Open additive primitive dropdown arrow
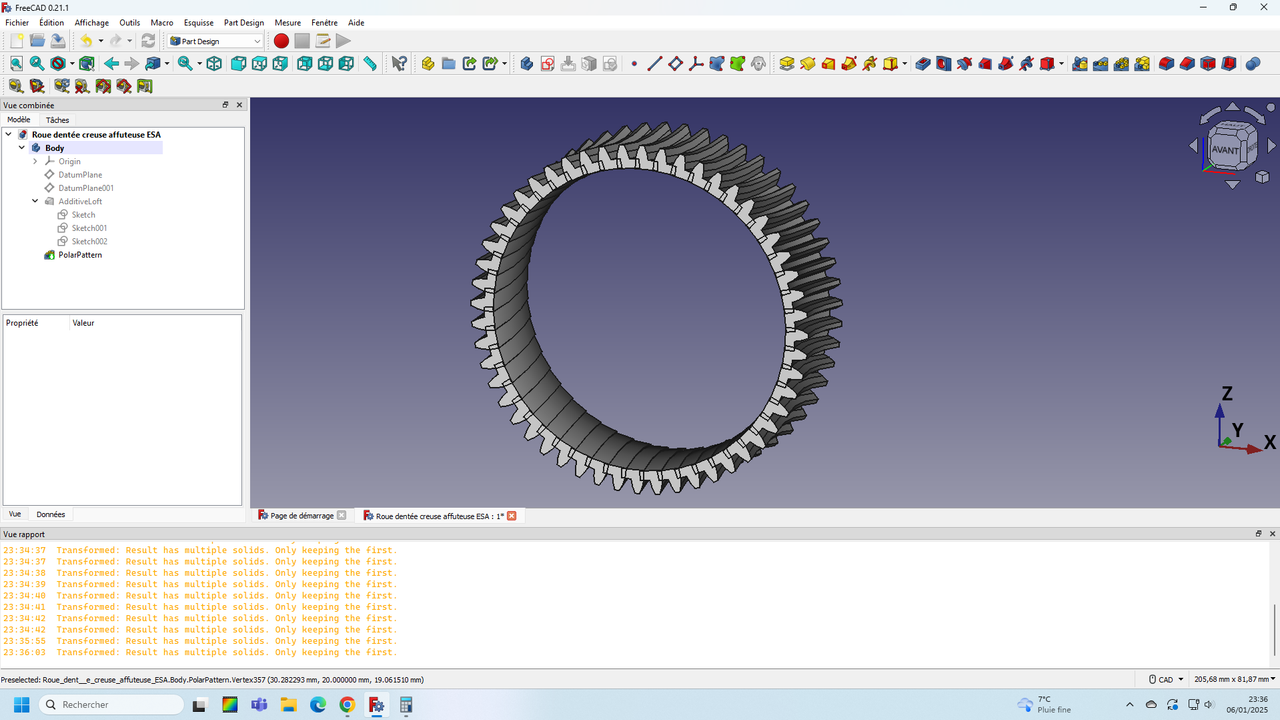Viewport: 1280px width, 720px height. tap(905, 63)
